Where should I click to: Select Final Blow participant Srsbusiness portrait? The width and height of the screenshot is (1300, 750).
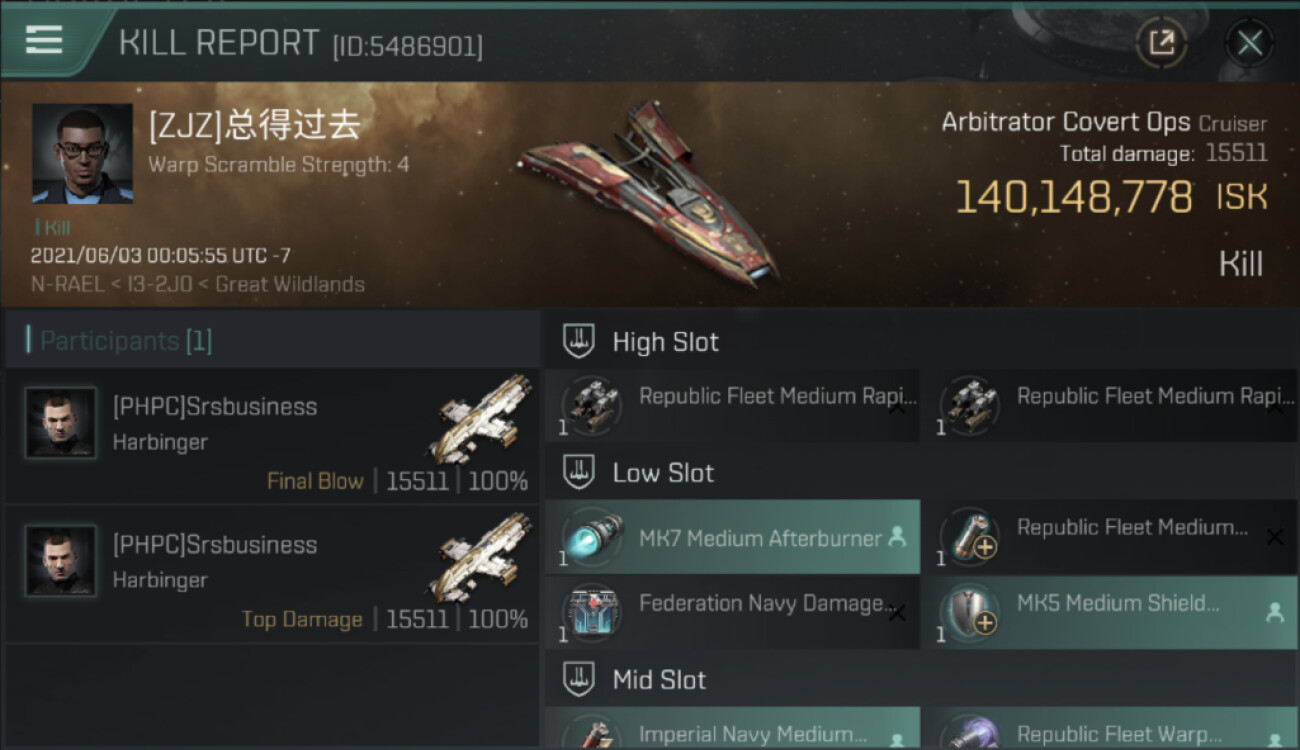click(x=61, y=423)
